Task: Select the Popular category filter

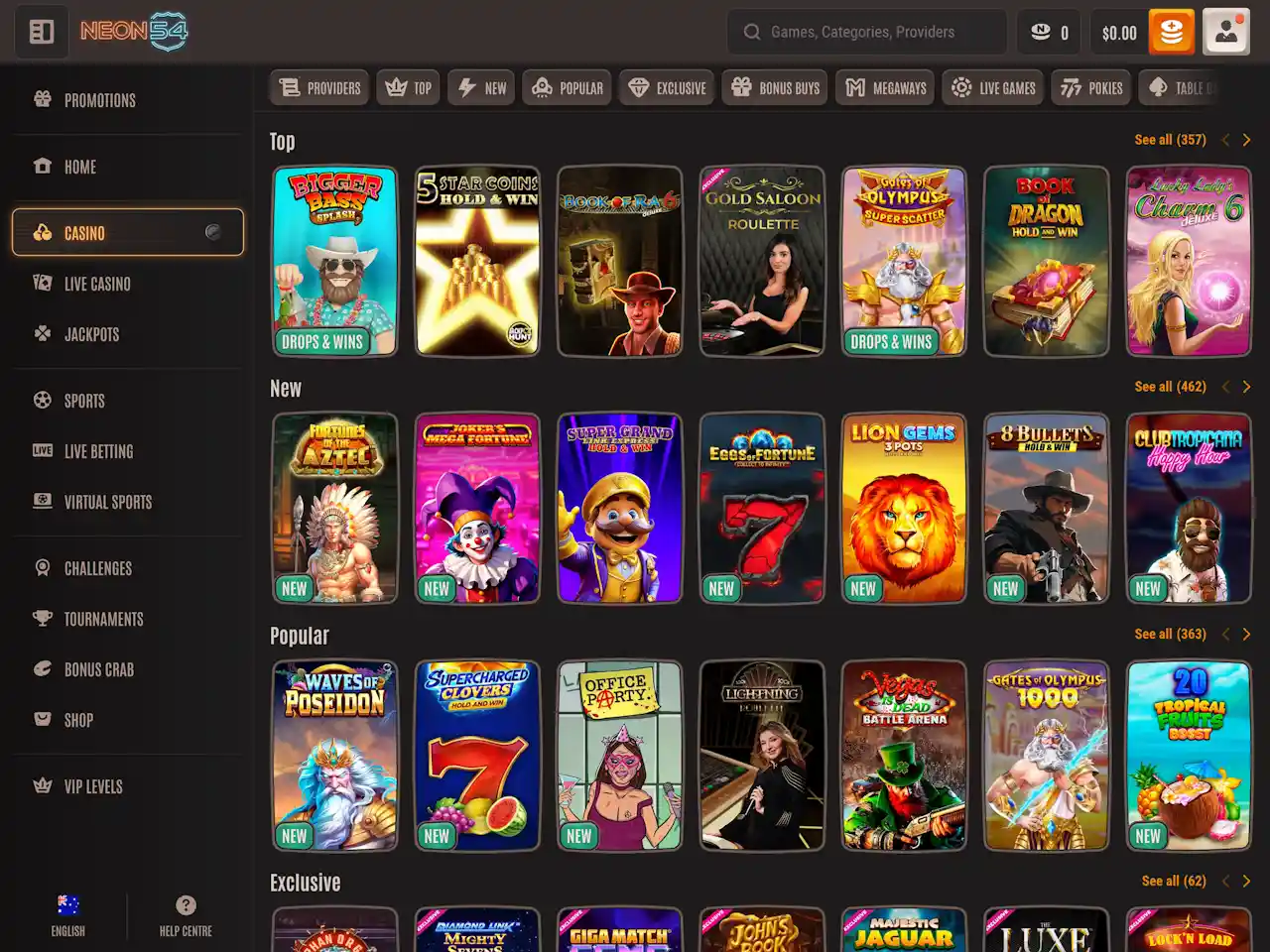Action: pos(568,88)
